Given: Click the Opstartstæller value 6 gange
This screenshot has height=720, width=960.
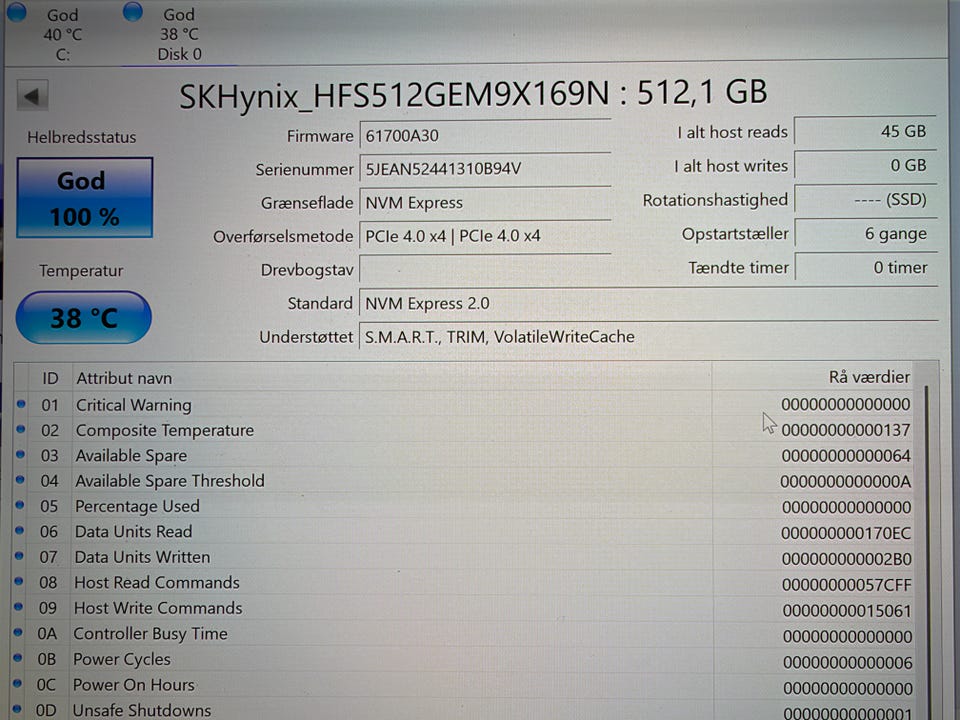Looking at the screenshot, I should coord(866,234).
